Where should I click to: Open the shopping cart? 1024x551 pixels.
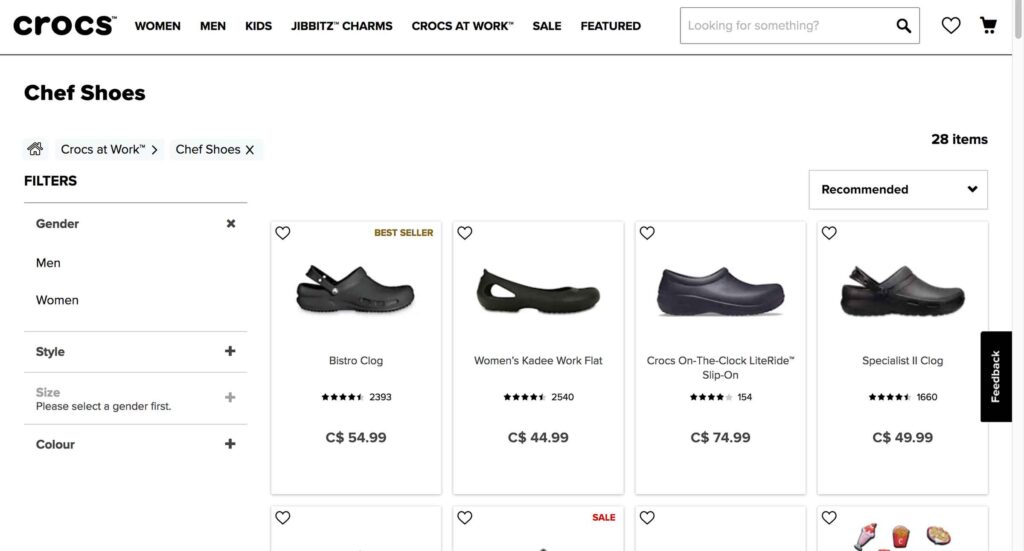point(988,26)
